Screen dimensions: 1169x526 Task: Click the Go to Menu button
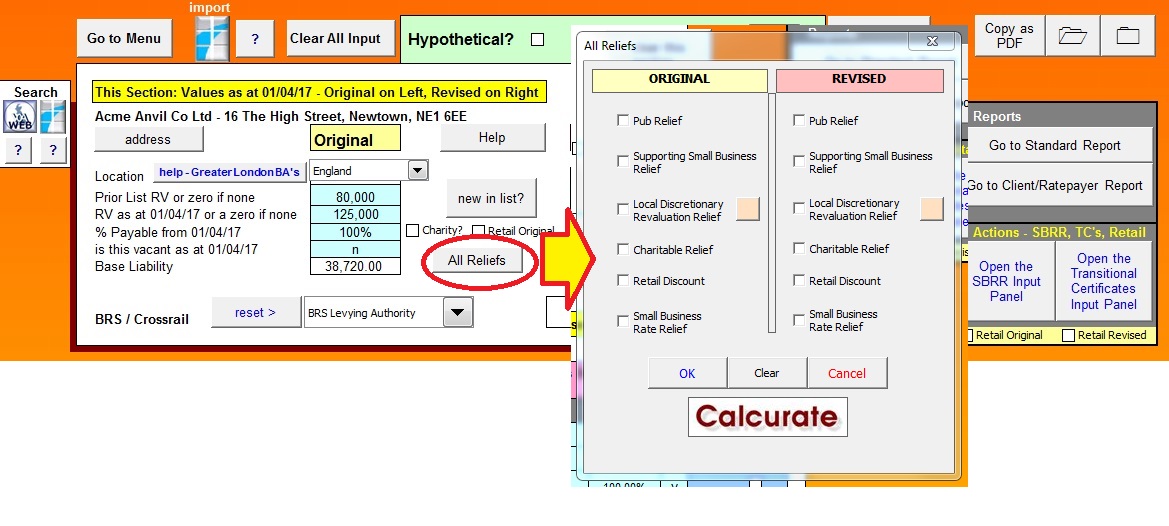tap(124, 39)
